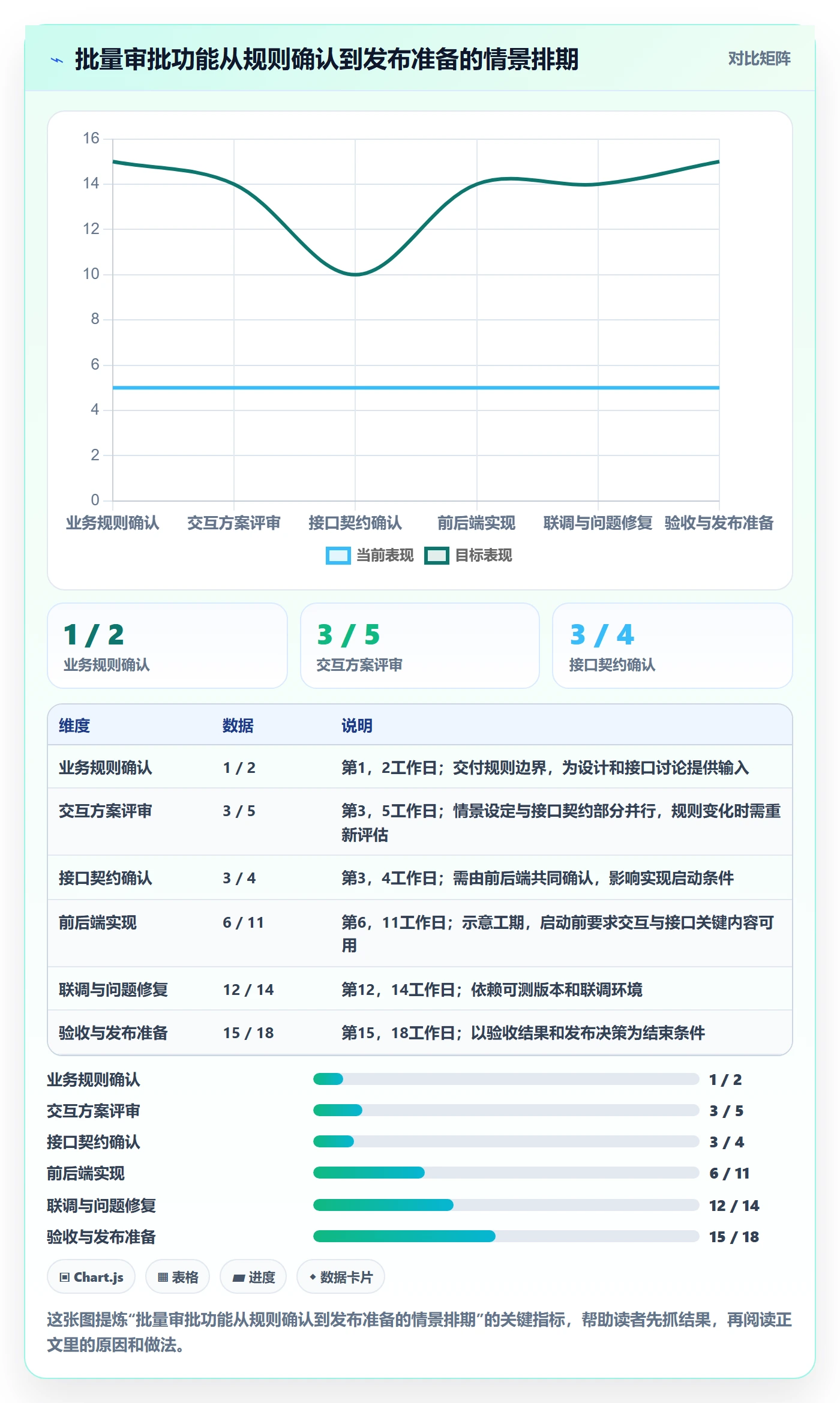Click the 验收与发布准备 progress bar

pos(506,1236)
